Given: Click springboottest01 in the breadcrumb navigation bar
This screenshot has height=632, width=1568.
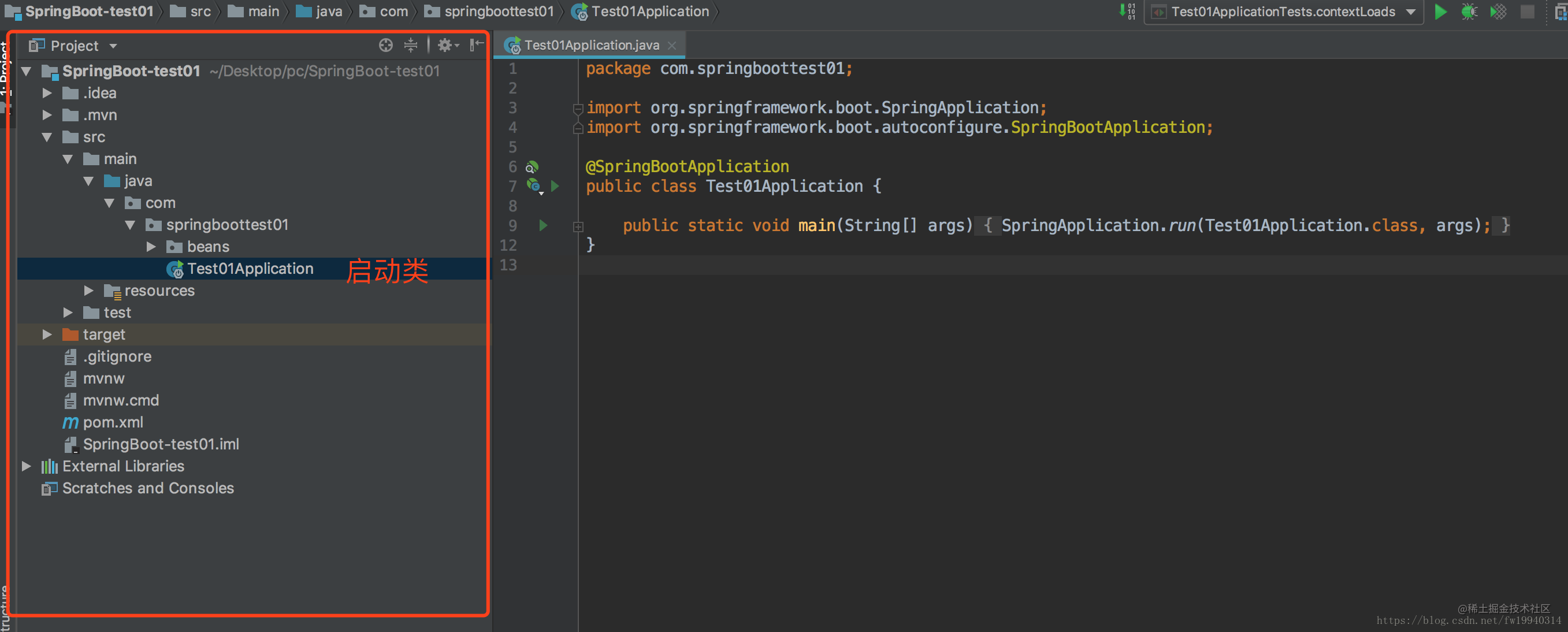Looking at the screenshot, I should point(499,12).
